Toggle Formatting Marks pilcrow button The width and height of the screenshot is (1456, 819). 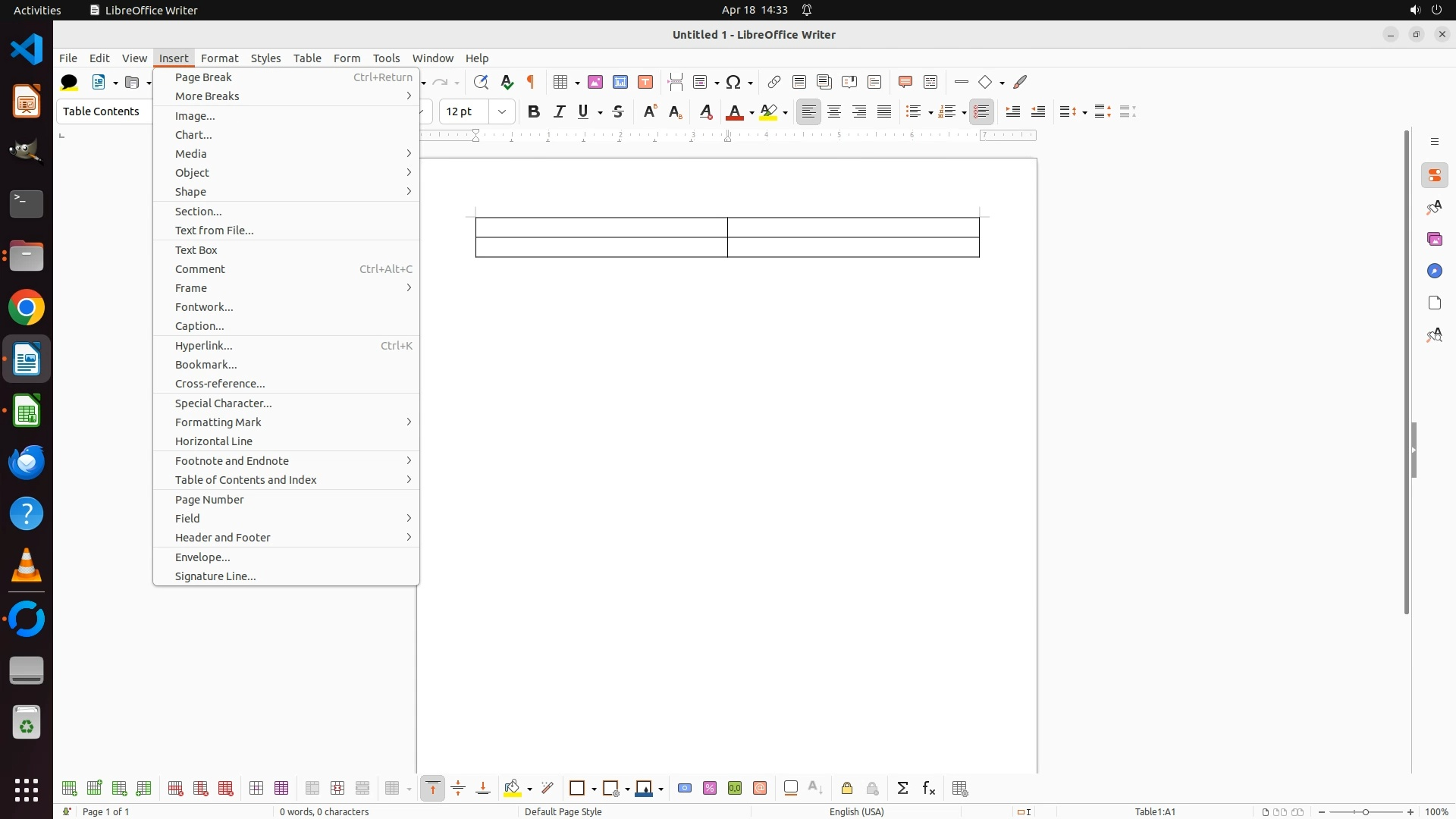pos(531,82)
